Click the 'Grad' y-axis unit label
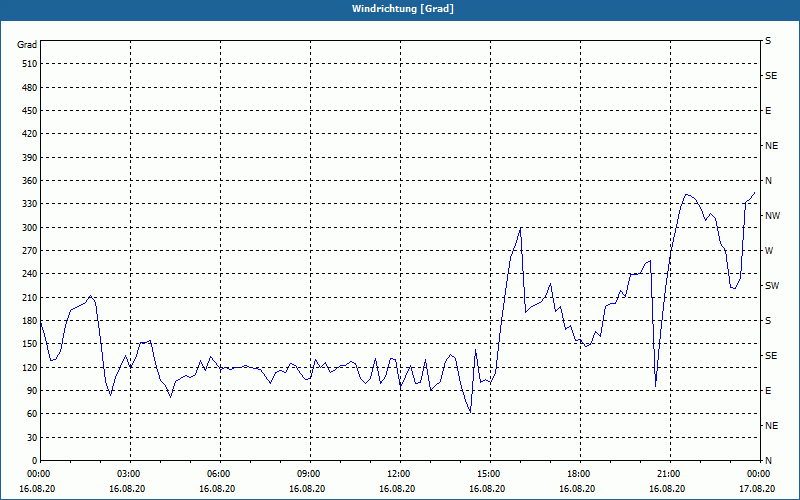Image resolution: width=800 pixels, height=500 pixels. (x=27, y=45)
